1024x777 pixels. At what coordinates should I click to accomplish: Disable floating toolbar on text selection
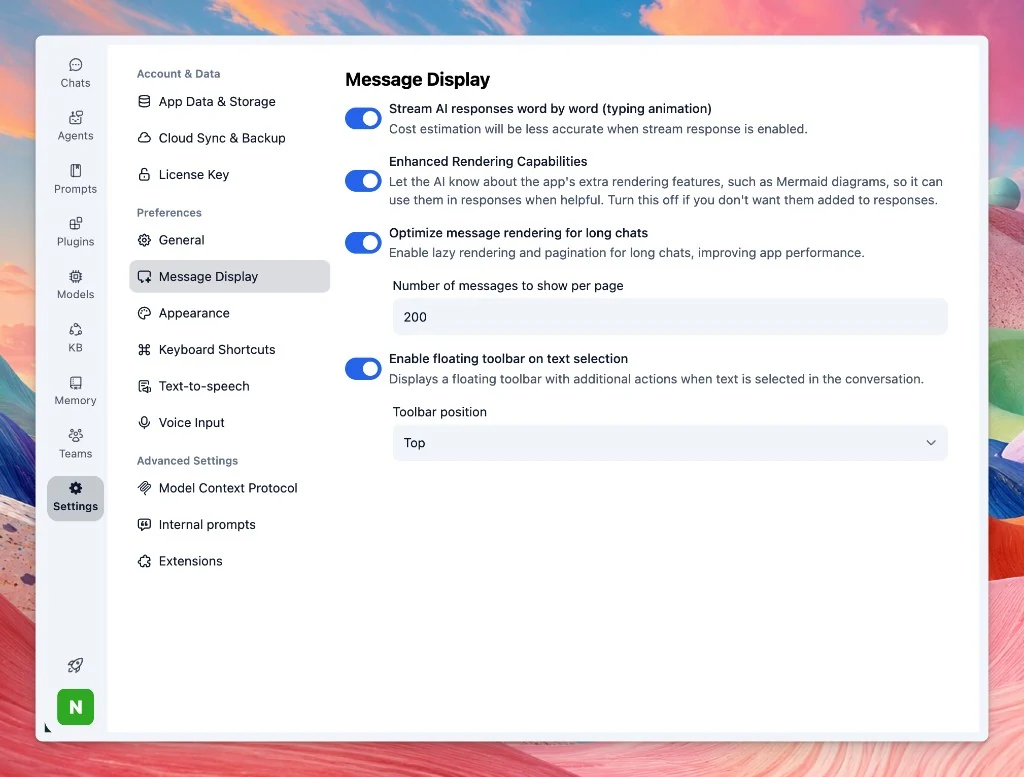363,368
